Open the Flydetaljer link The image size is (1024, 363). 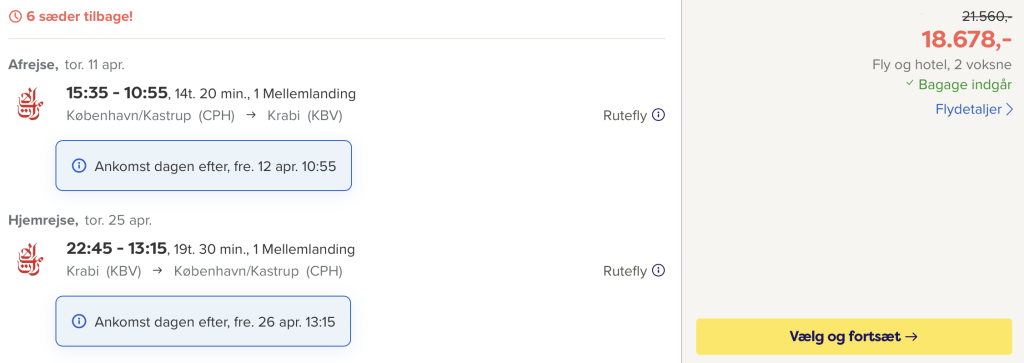pyautogui.click(x=974, y=109)
